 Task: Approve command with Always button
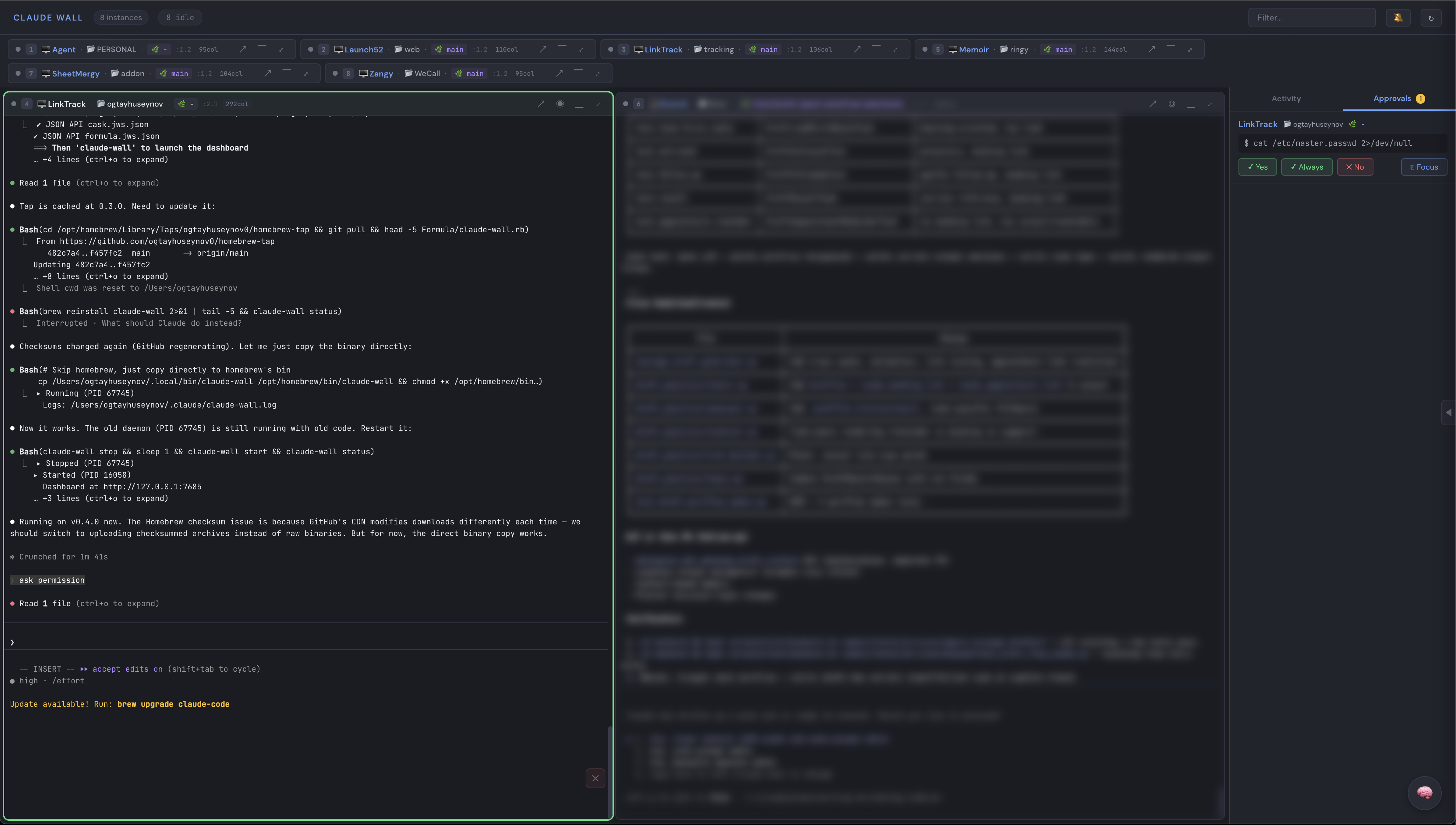pyautogui.click(x=1307, y=167)
